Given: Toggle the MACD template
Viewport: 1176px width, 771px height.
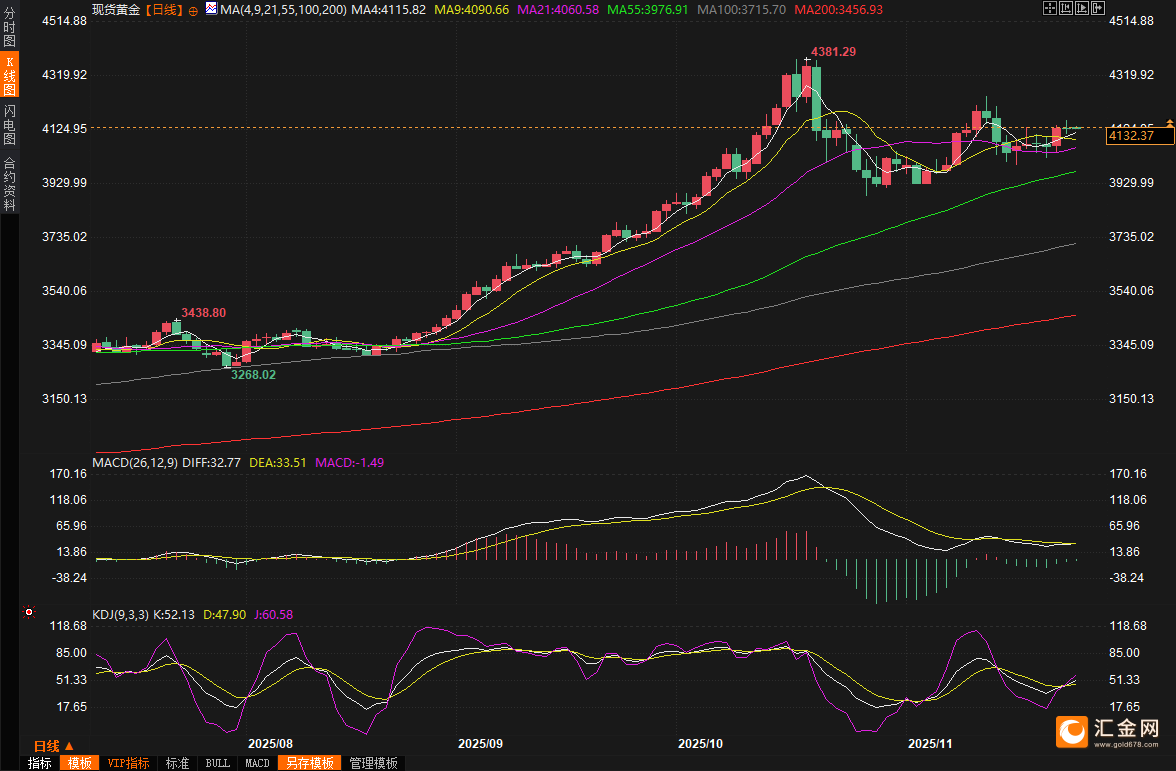Looking at the screenshot, I should 257,763.
